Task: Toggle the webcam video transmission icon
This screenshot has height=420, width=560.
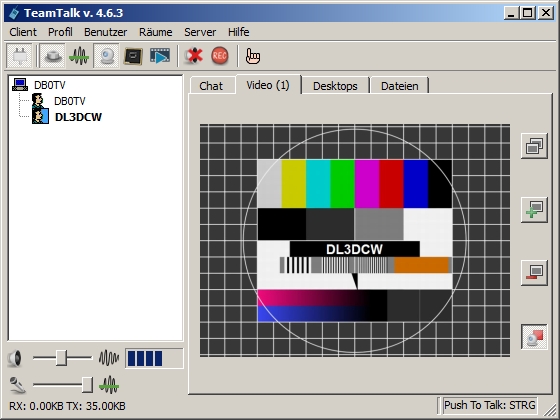Action: pyautogui.click(x=106, y=56)
